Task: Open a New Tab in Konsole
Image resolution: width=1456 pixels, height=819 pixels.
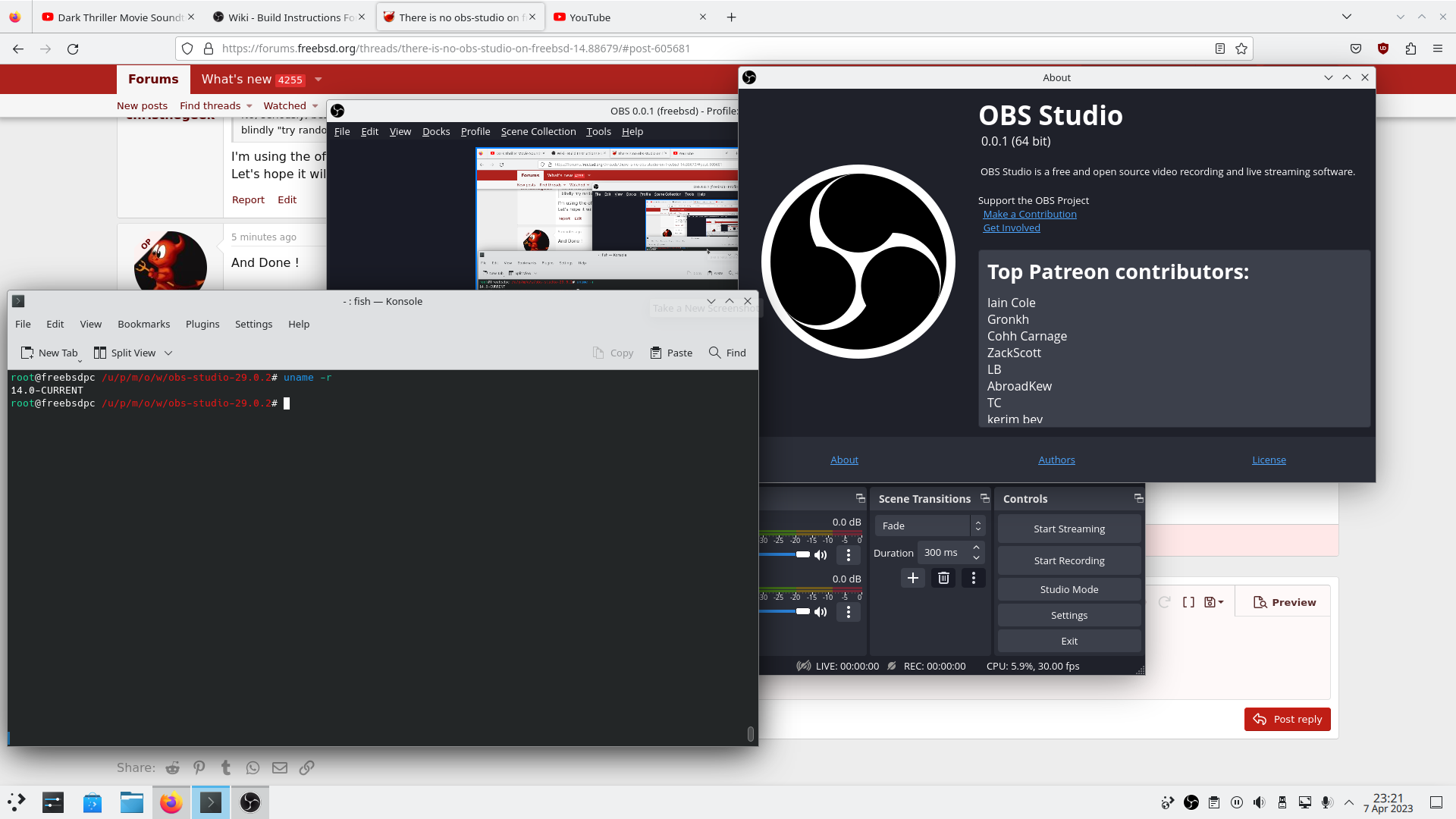Action: click(49, 353)
